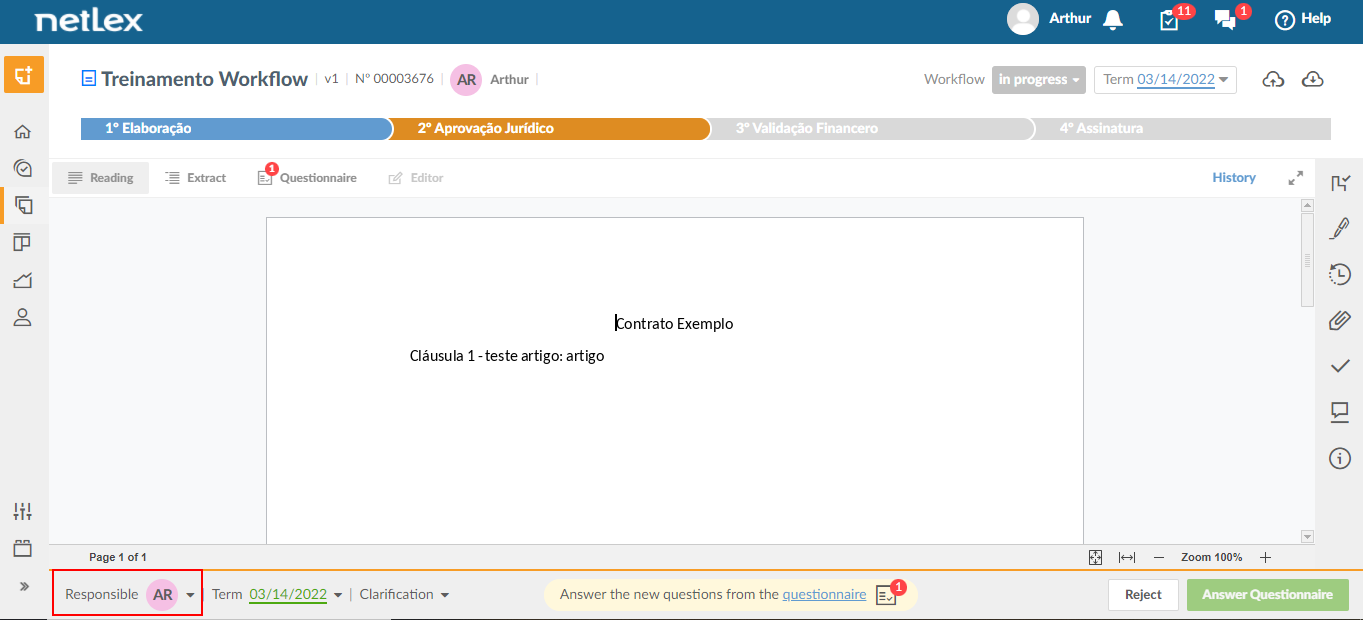The width and height of the screenshot is (1363, 620).
Task: Click the v1 version label
Action: (x=332, y=79)
